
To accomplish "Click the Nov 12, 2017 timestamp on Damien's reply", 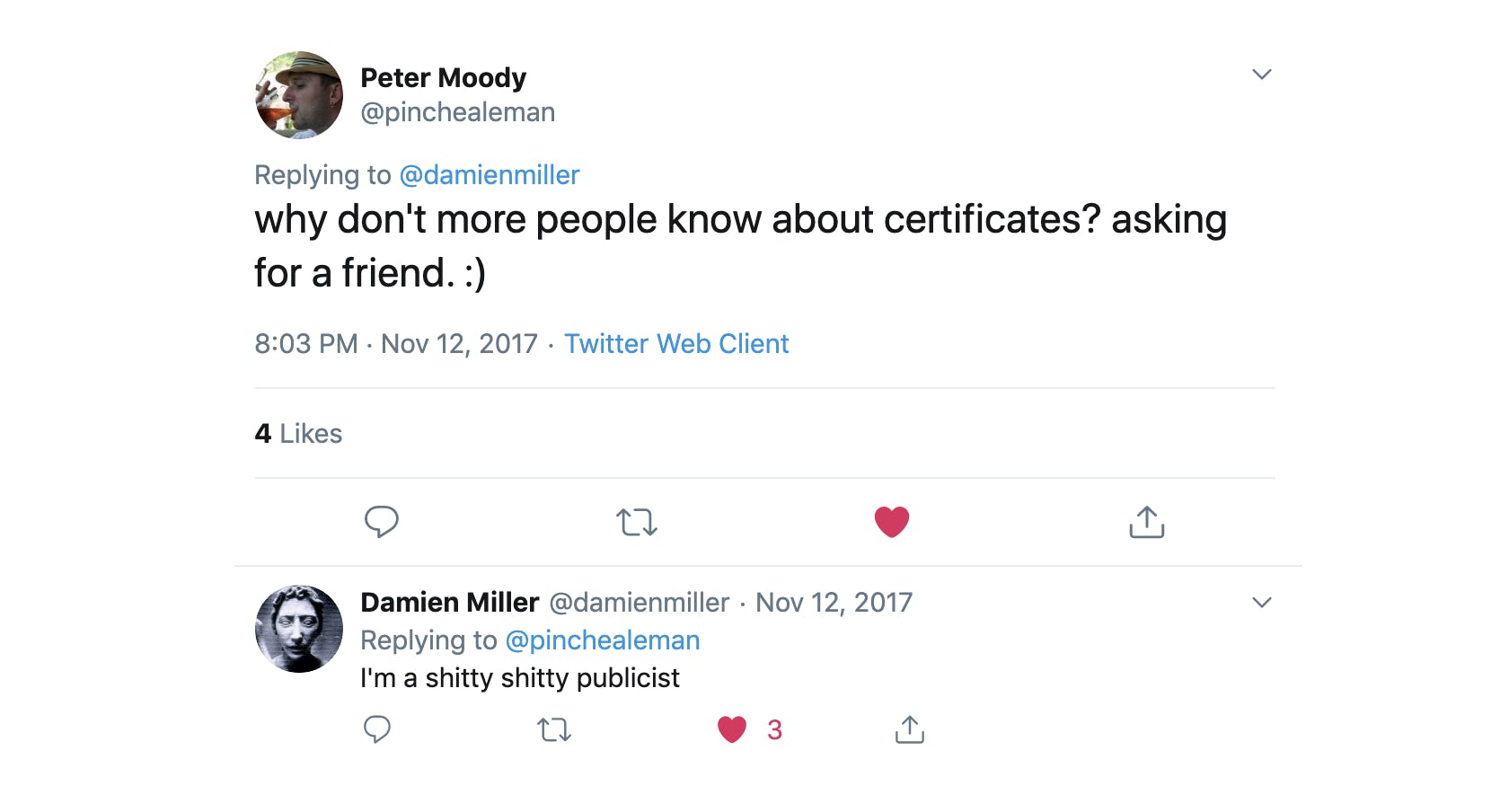I will pyautogui.click(x=834, y=602).
